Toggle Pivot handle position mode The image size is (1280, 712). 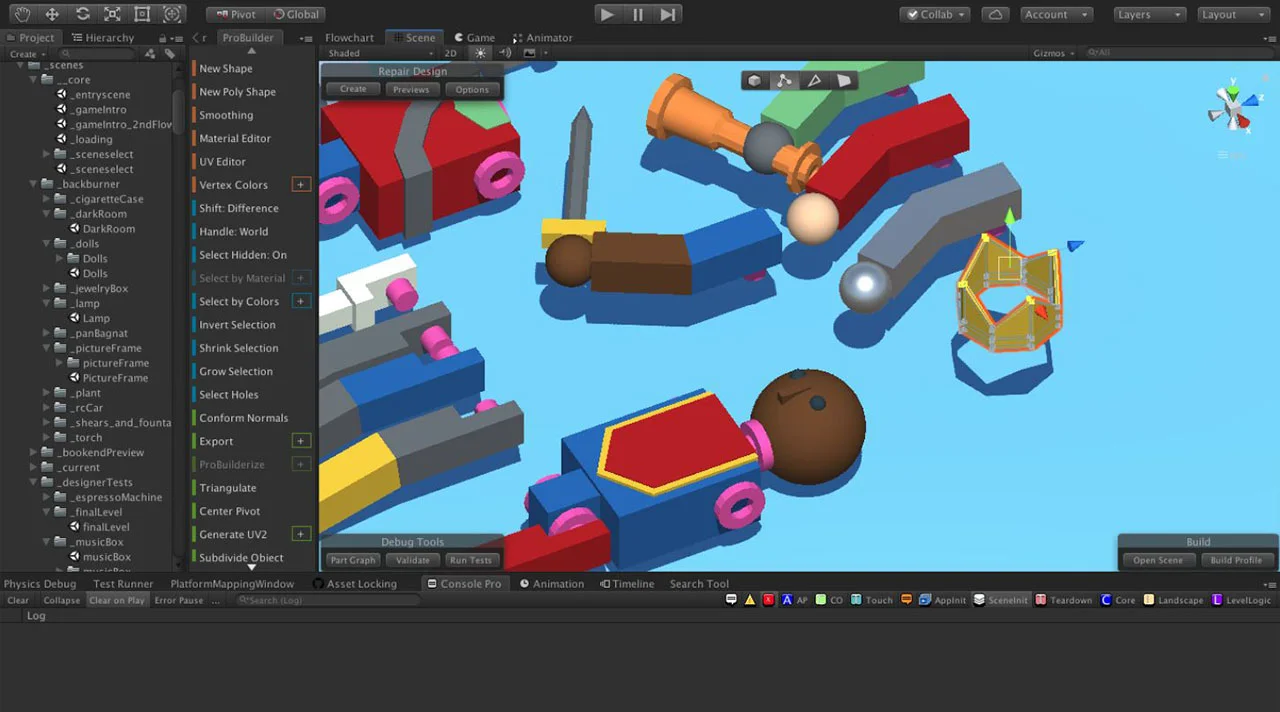[236, 14]
